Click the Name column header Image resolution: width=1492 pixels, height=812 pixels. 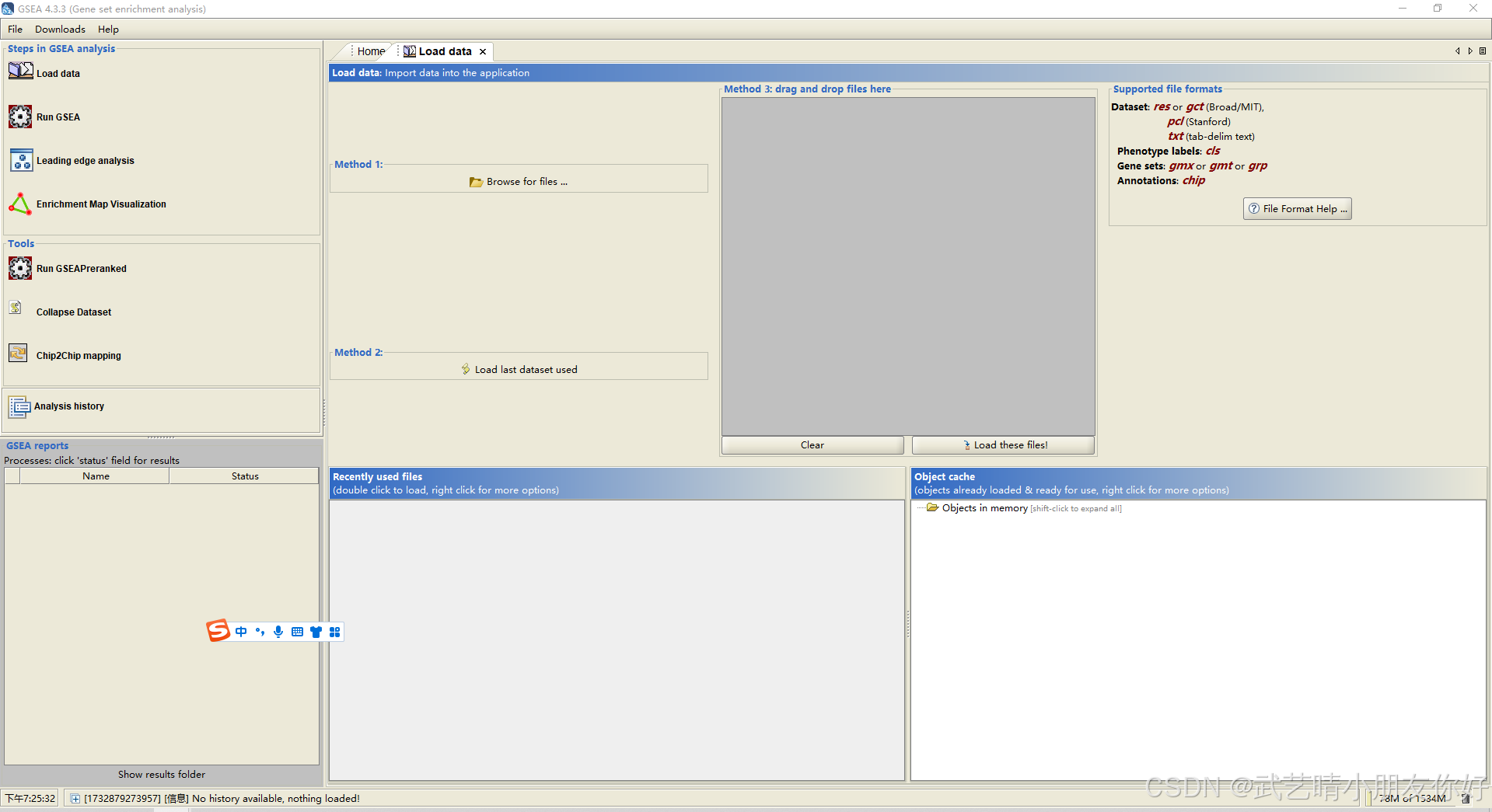(x=96, y=476)
